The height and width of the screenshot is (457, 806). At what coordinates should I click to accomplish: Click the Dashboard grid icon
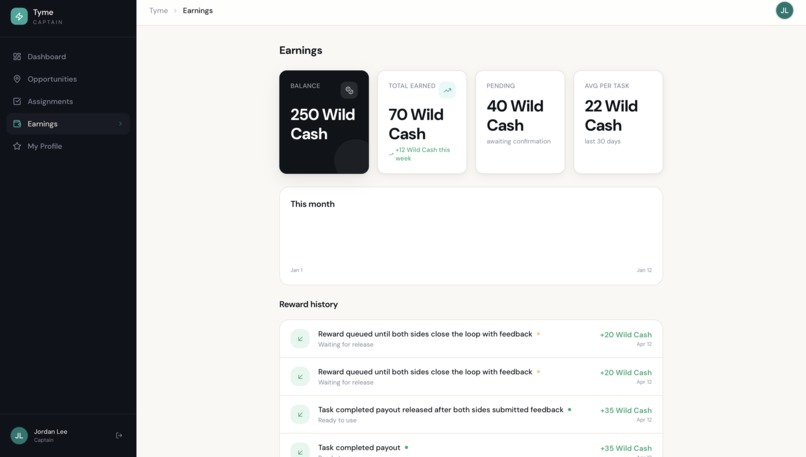click(17, 57)
